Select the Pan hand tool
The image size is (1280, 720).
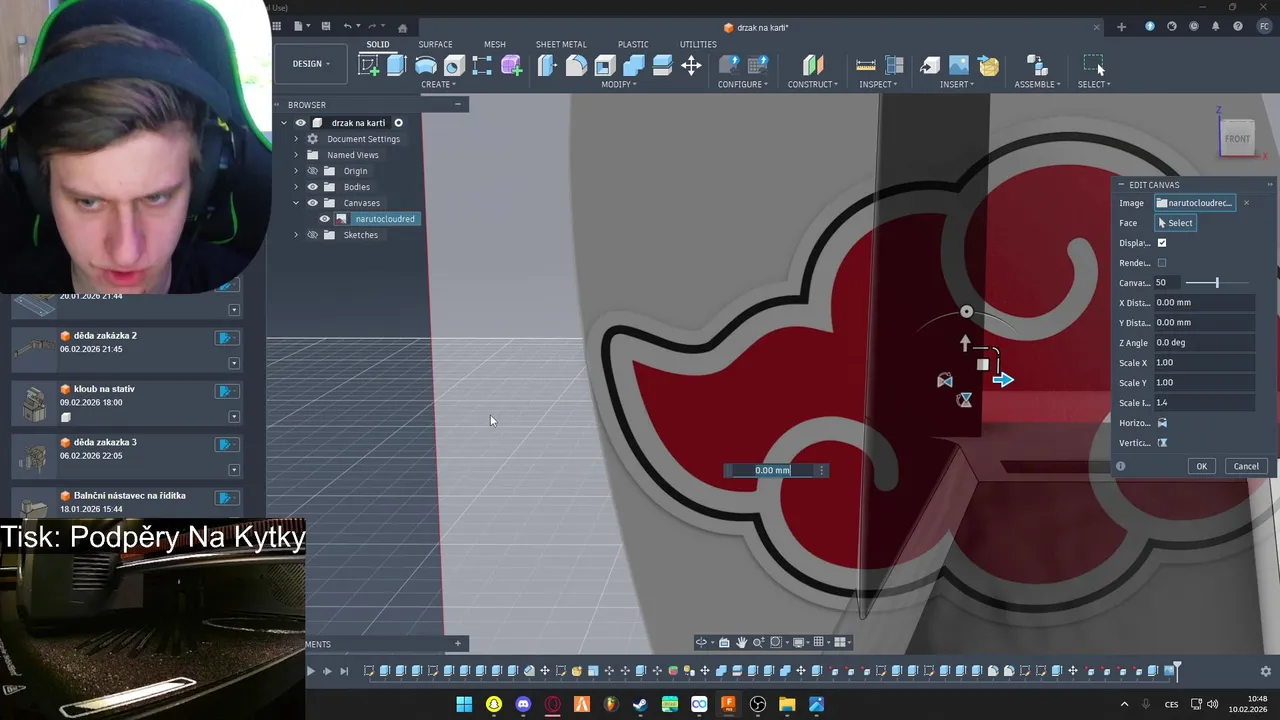click(x=741, y=642)
